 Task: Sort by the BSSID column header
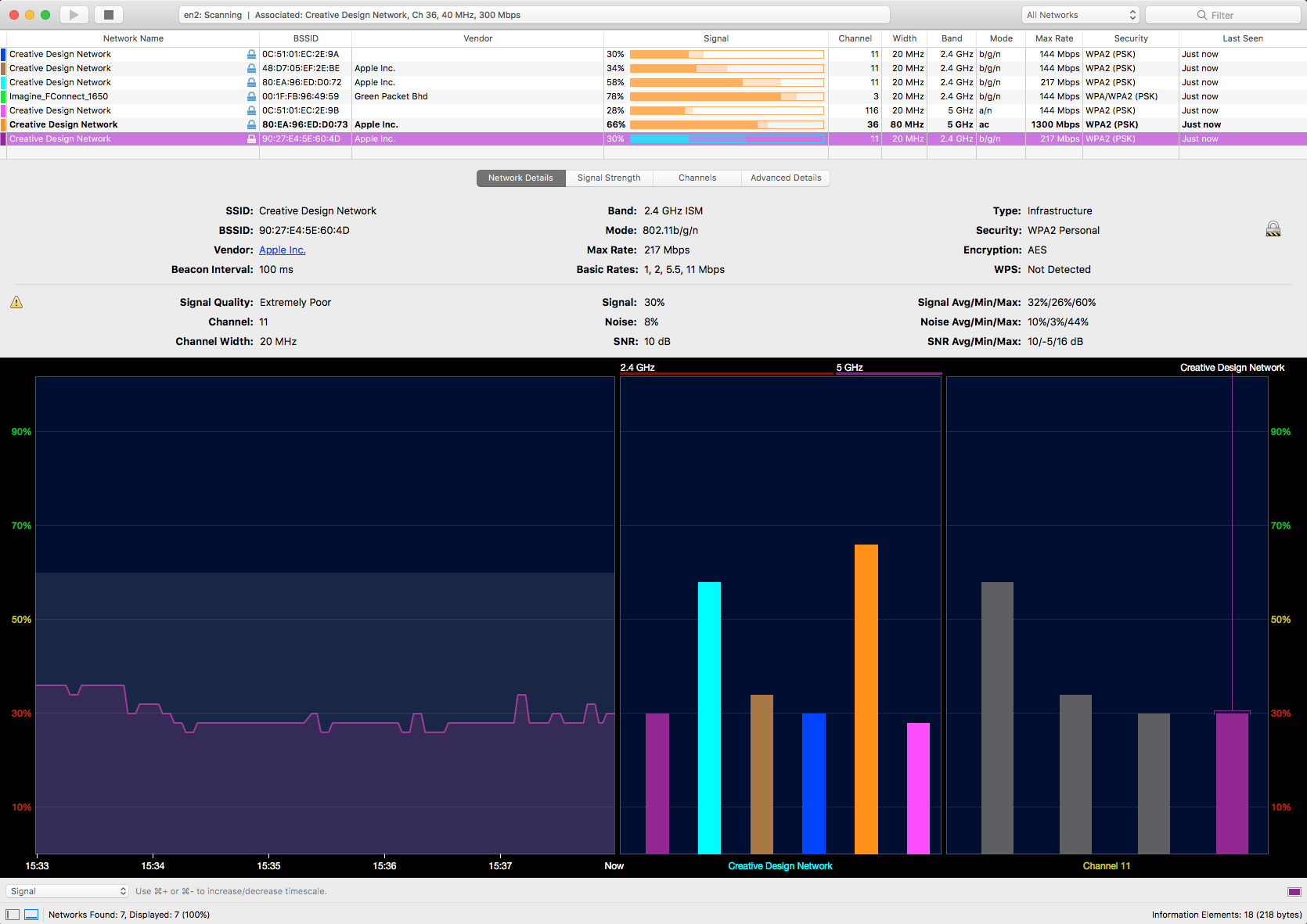pyautogui.click(x=306, y=38)
